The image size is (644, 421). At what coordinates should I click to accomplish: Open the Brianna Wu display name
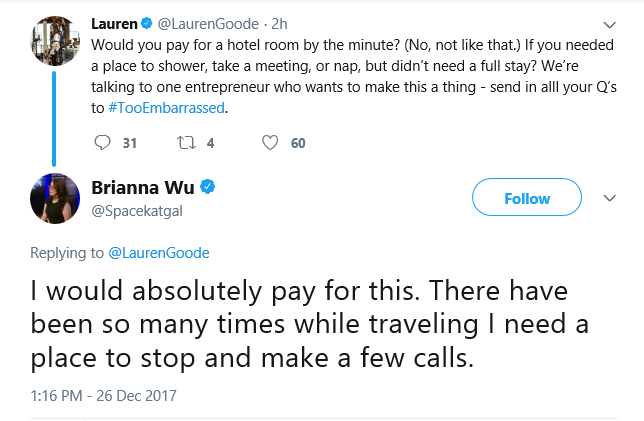143,188
